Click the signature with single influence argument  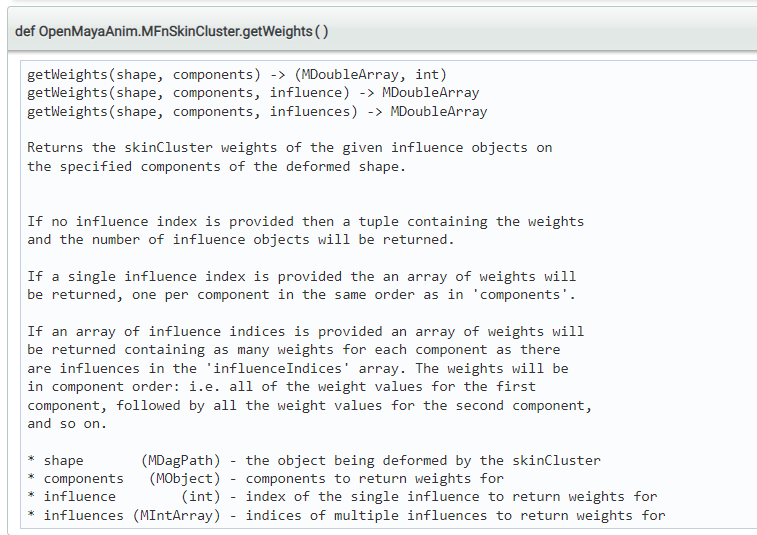tap(253, 93)
